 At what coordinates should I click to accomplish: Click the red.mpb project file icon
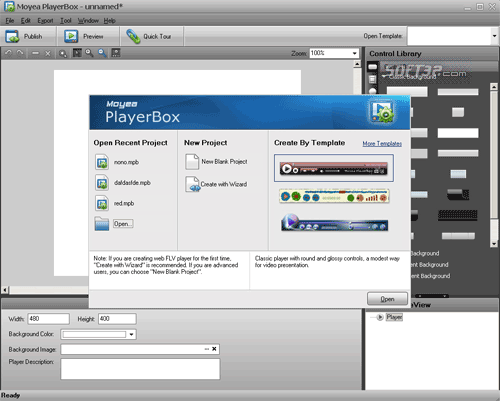pyautogui.click(x=102, y=203)
